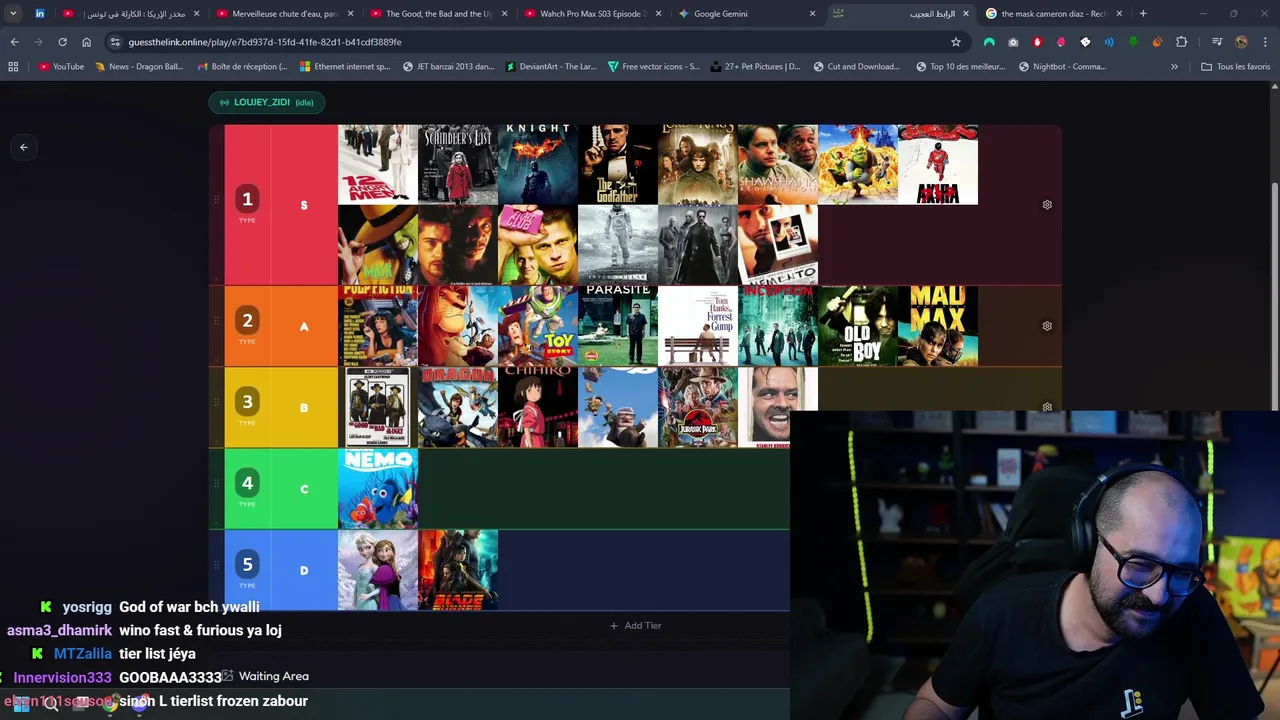Select the Shrek poster in S tier

pos(858,165)
